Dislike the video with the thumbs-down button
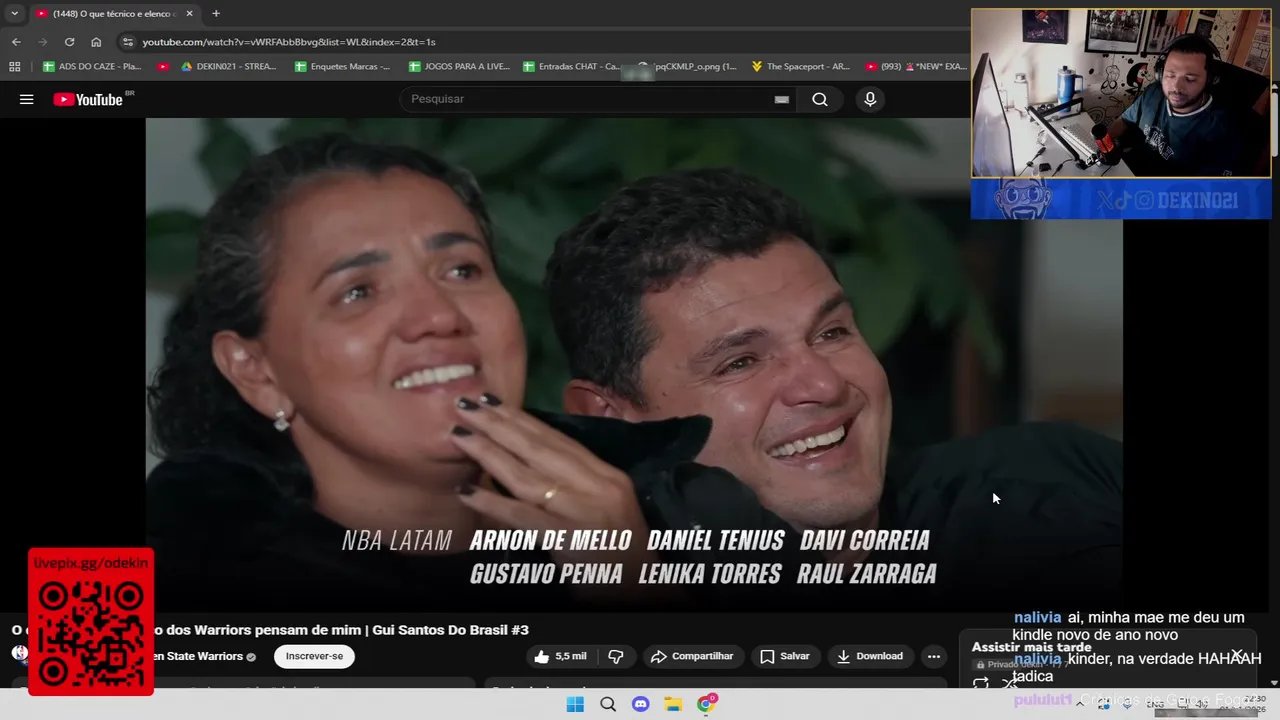 [x=616, y=656]
